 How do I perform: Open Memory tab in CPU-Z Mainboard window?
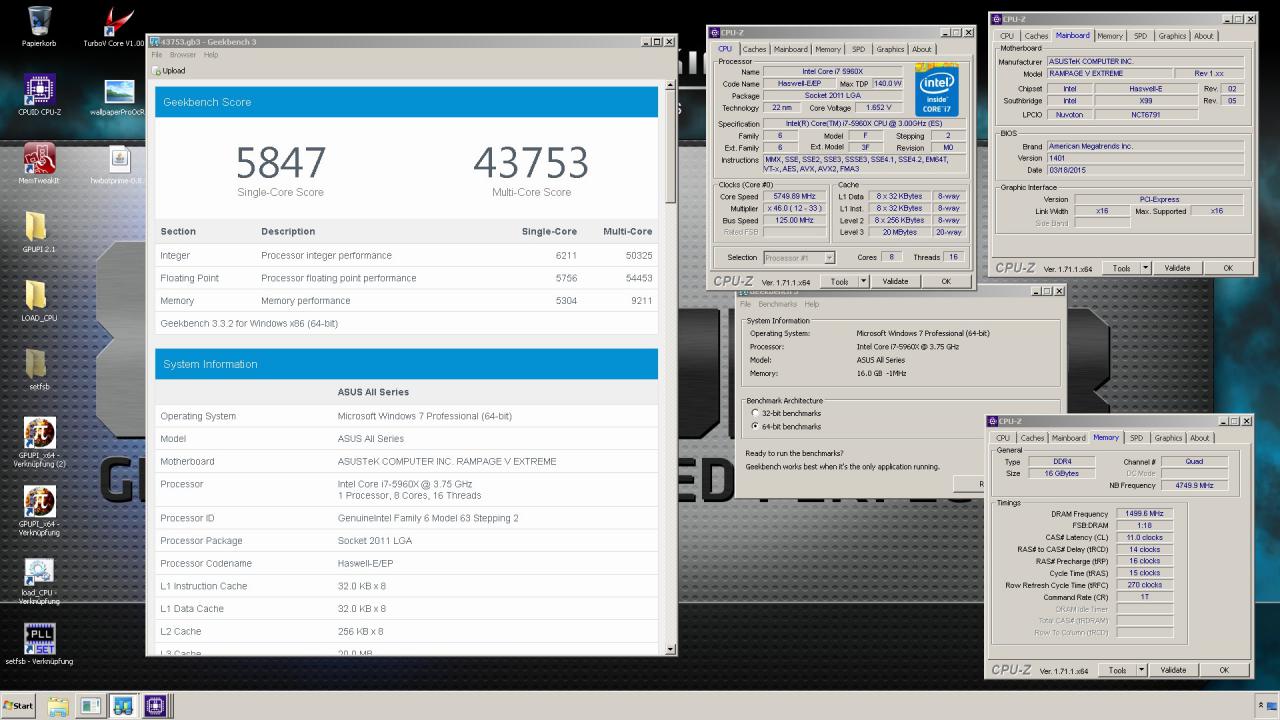(x=1110, y=36)
